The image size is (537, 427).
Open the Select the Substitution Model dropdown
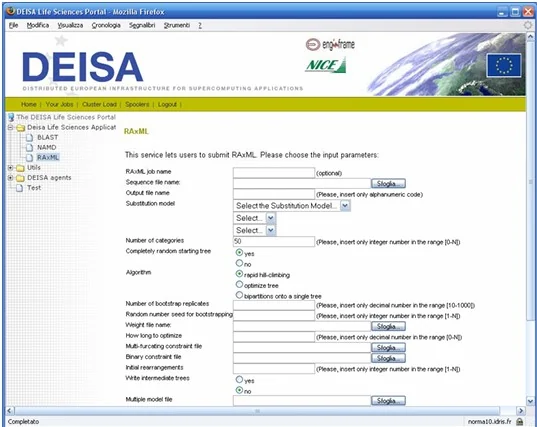point(292,206)
